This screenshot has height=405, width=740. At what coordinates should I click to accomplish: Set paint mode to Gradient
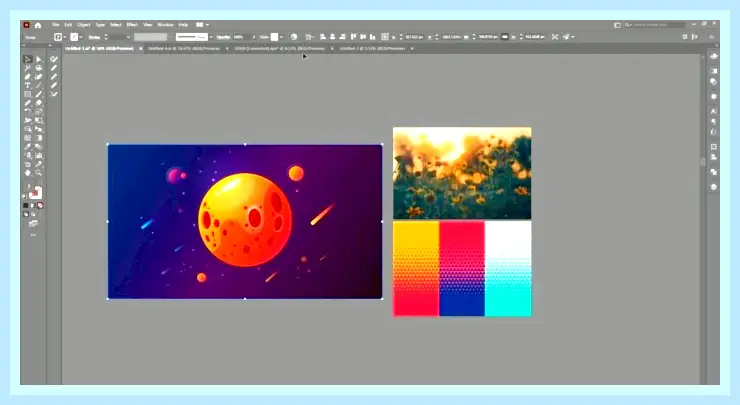33,205
